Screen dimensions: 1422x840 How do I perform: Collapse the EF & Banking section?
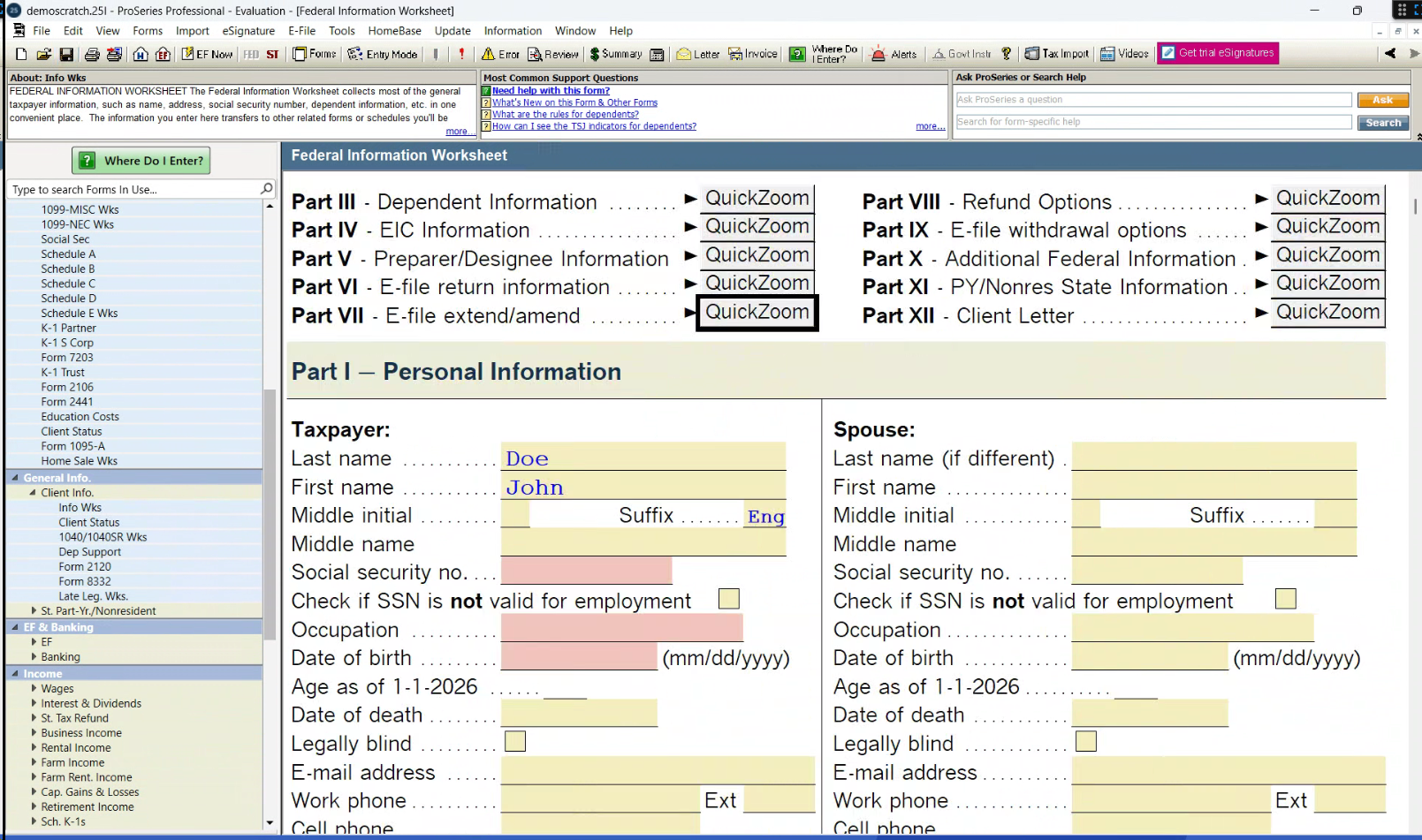coord(15,627)
